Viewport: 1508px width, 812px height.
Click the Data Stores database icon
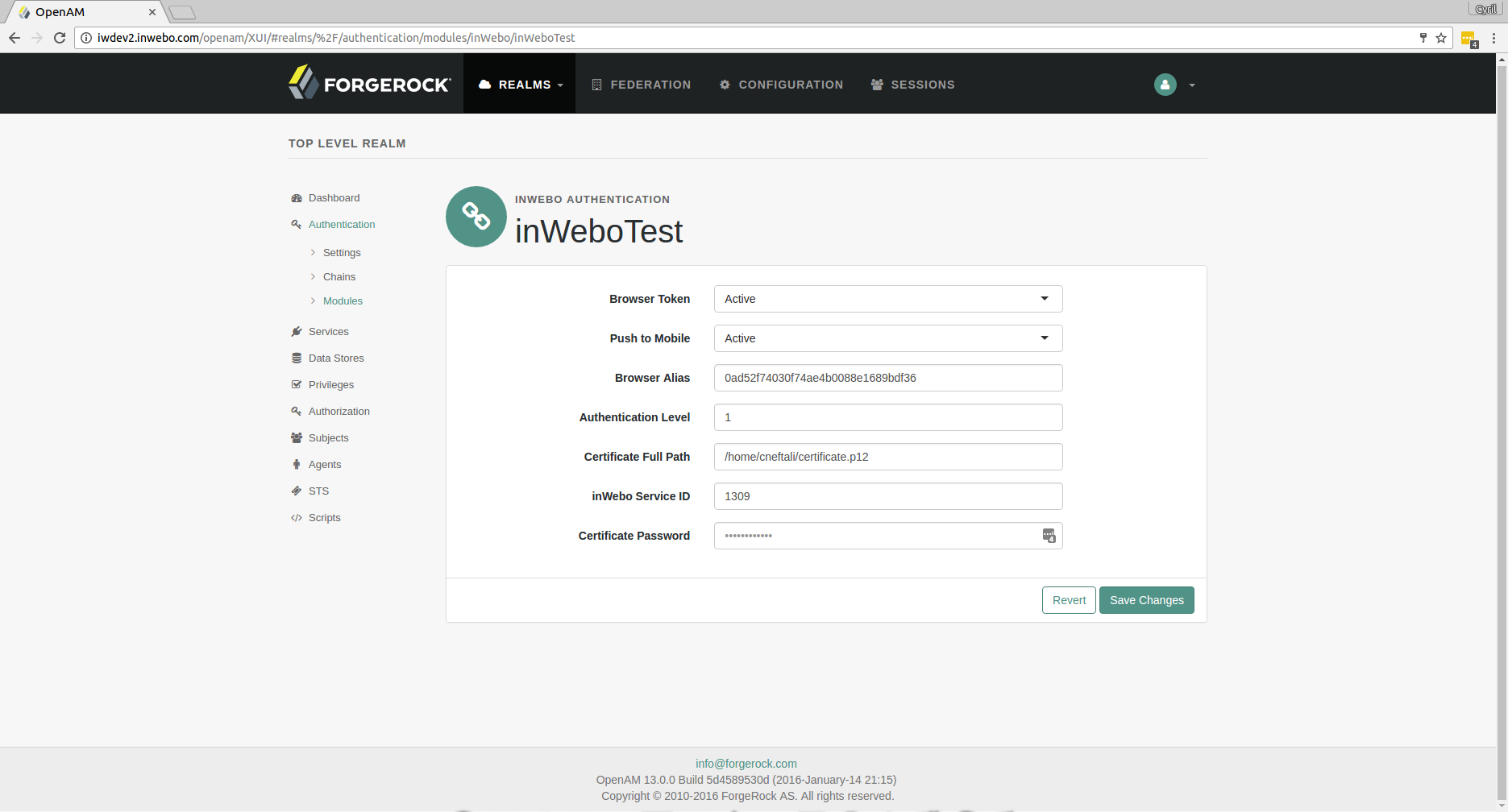tap(297, 358)
